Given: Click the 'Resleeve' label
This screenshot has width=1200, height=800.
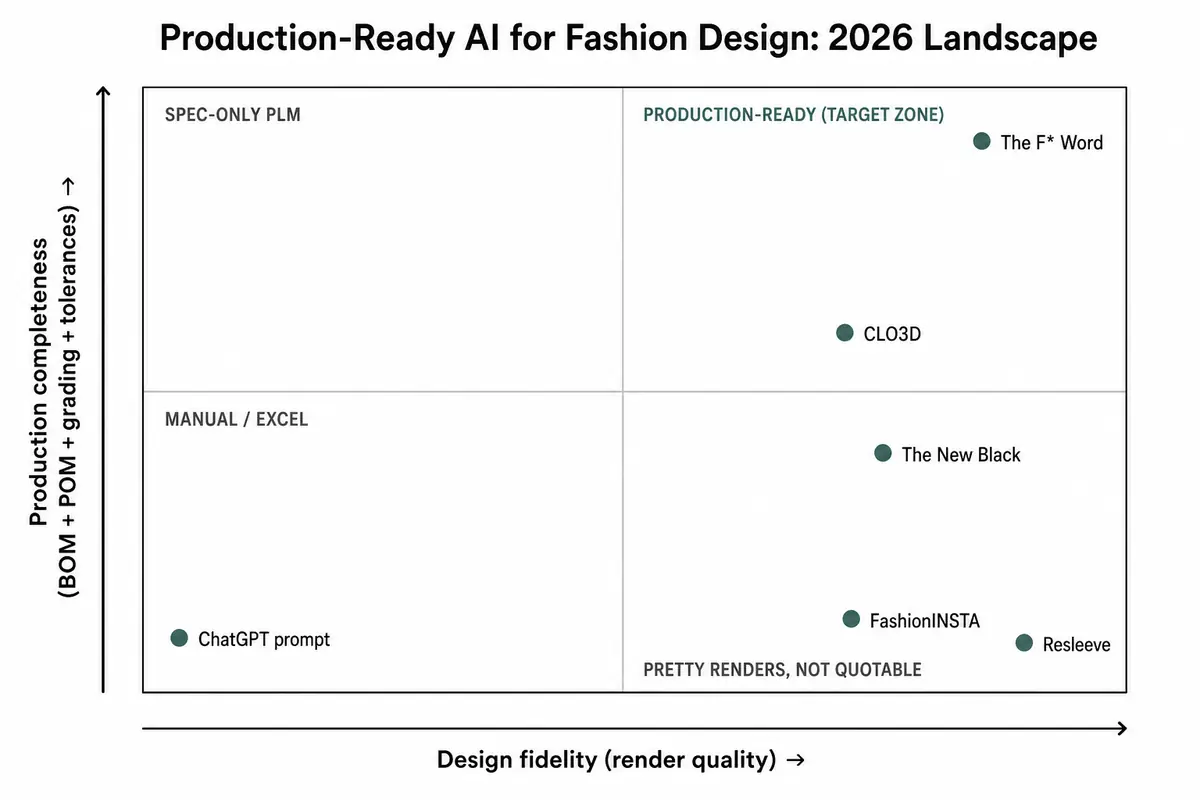Looking at the screenshot, I should click(1077, 645).
